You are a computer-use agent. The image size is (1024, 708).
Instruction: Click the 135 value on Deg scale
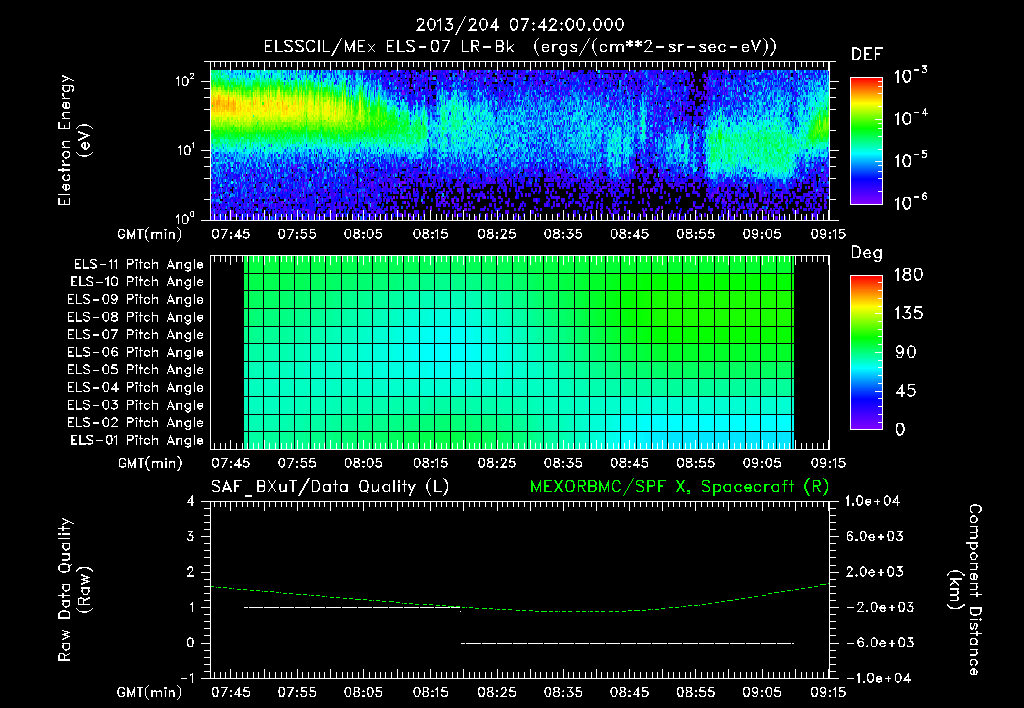908,314
